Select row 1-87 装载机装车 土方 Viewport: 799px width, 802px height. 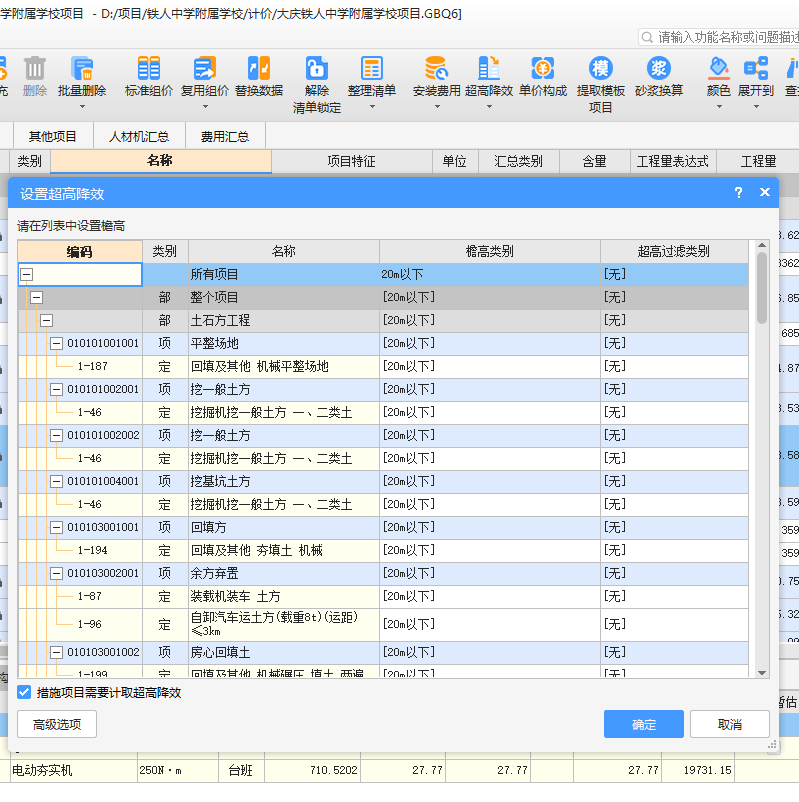383,596
